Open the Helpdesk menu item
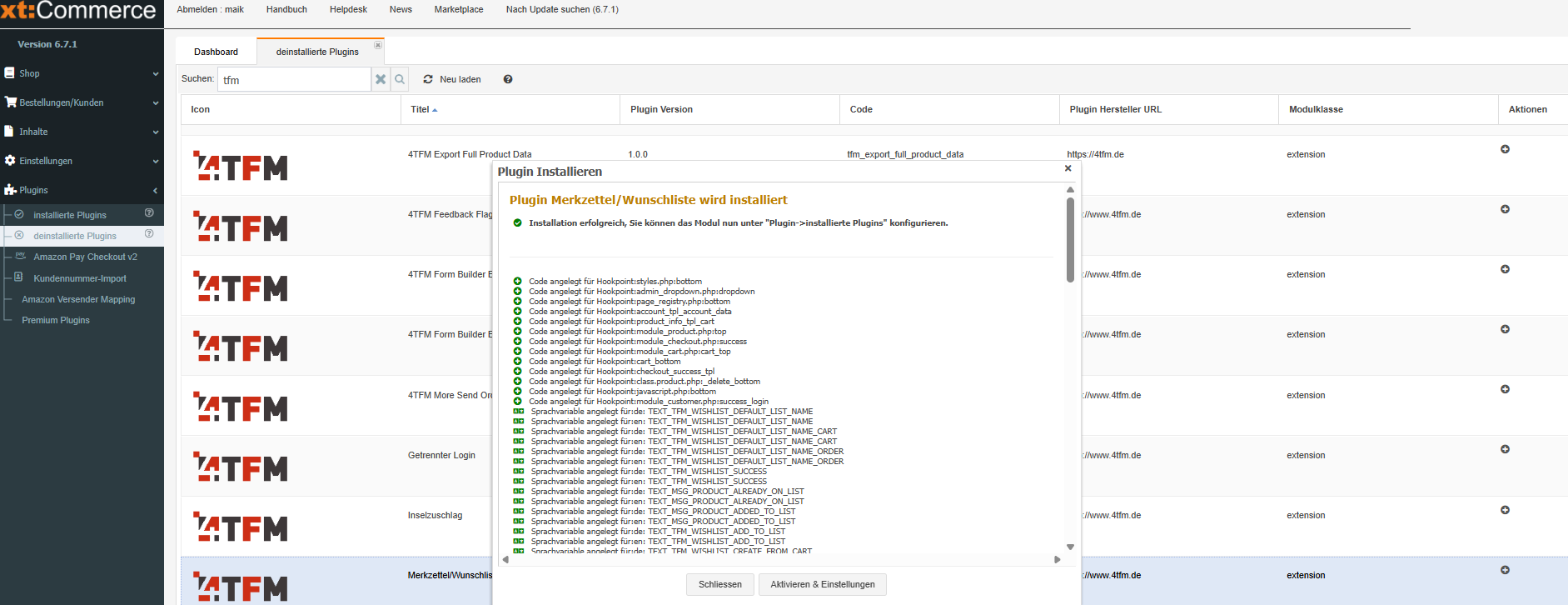This screenshot has width=1568, height=605. pos(348,9)
